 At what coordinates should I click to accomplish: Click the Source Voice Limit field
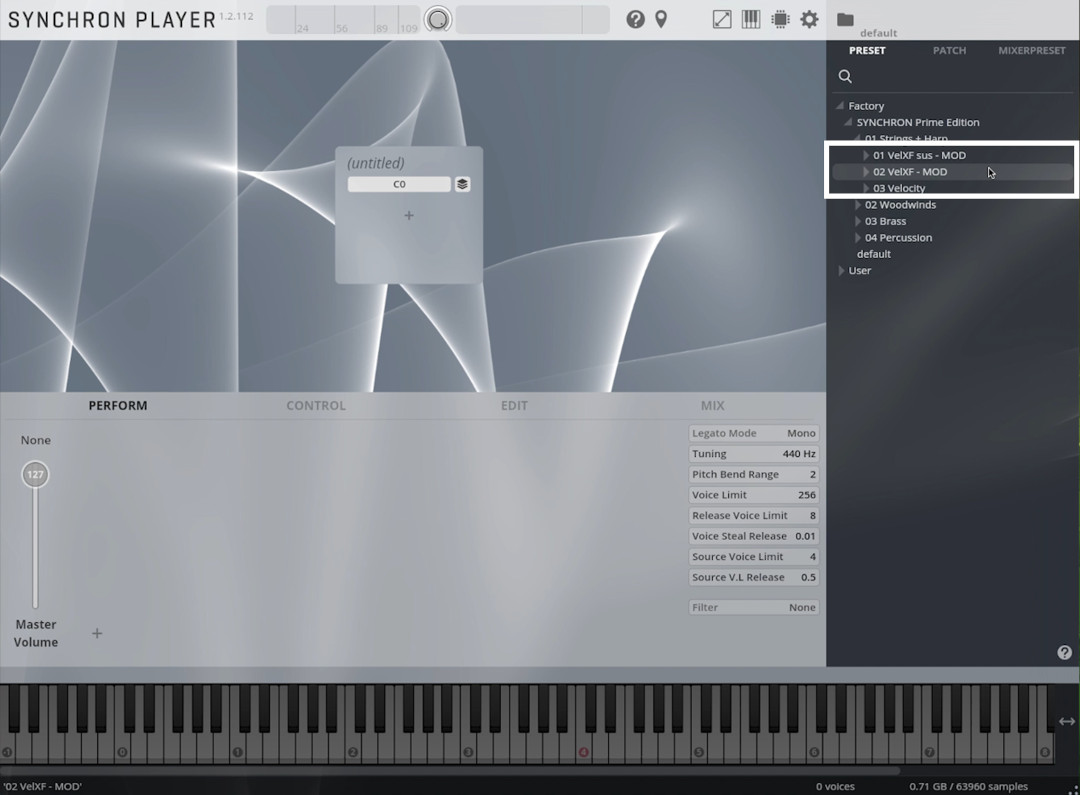coord(754,557)
